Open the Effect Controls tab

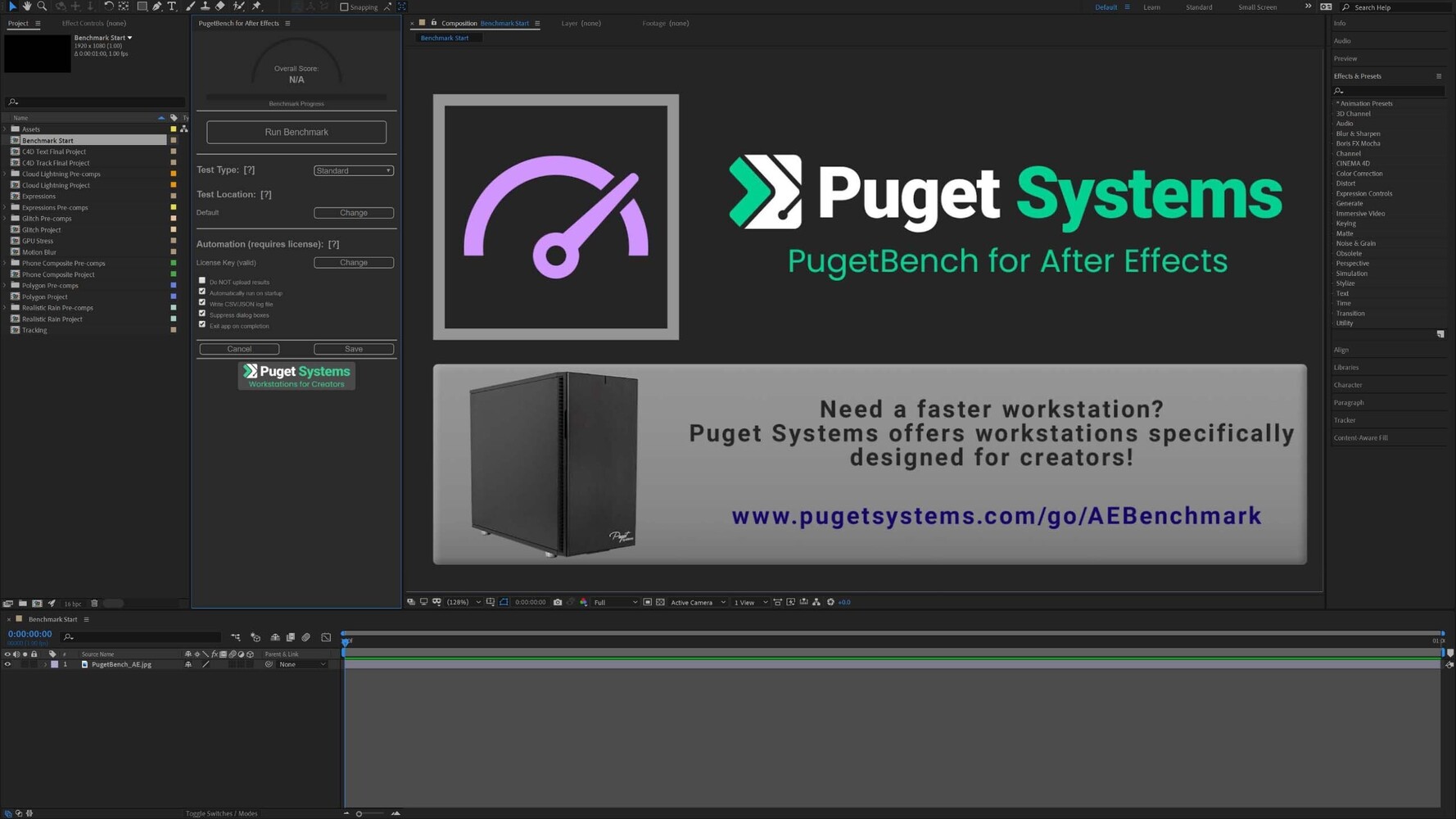coord(94,23)
